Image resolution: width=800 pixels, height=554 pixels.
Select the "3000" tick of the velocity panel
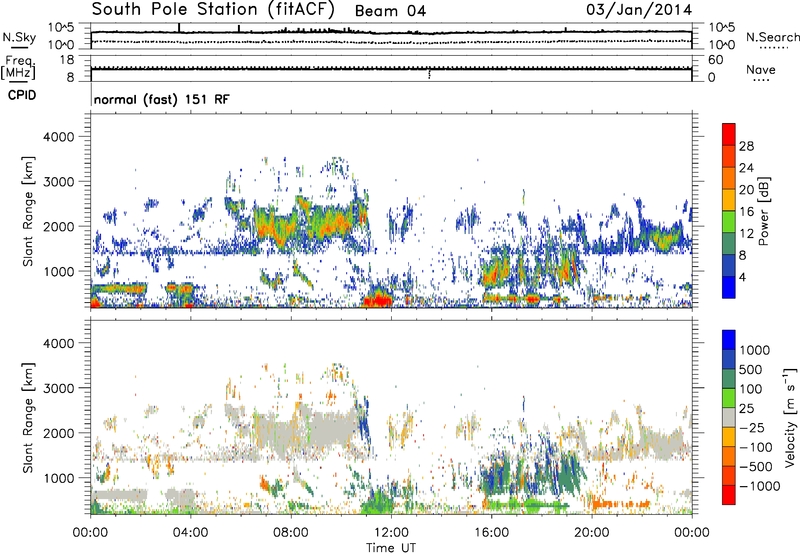[58, 388]
